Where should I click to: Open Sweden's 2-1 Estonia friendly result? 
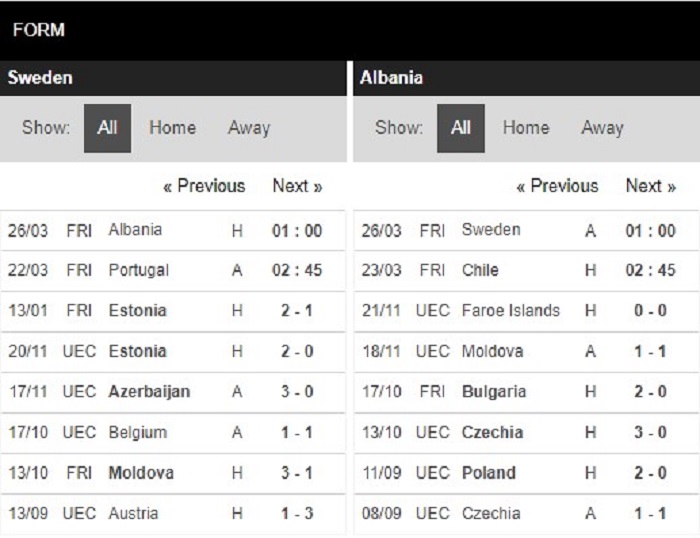173,311
